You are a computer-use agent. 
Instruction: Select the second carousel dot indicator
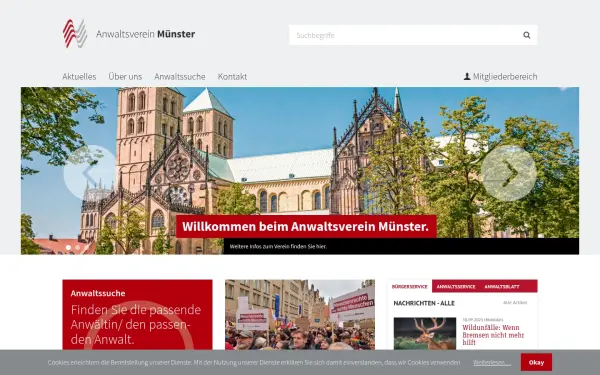click(x=78, y=248)
